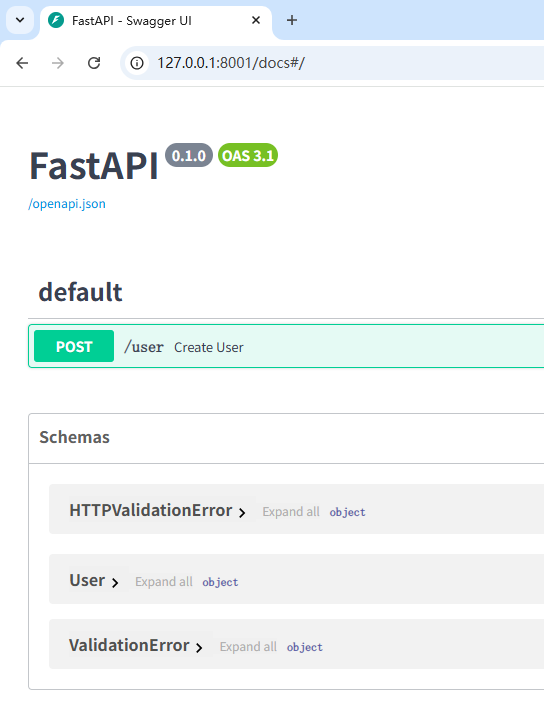The width and height of the screenshot is (544, 707).
Task: Click the green POST method button
Action: tap(74, 346)
